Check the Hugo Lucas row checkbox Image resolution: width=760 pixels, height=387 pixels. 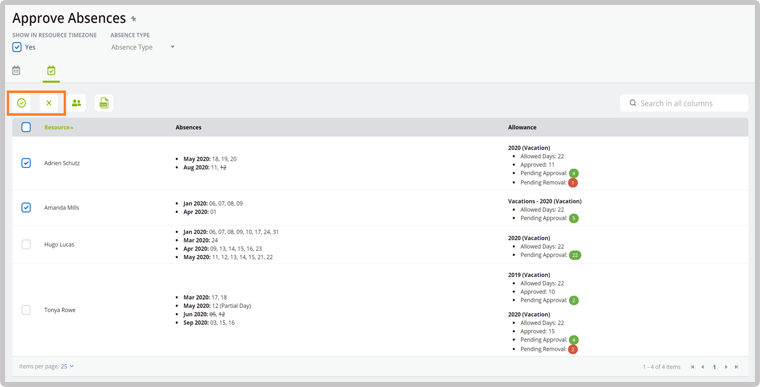[x=26, y=244]
